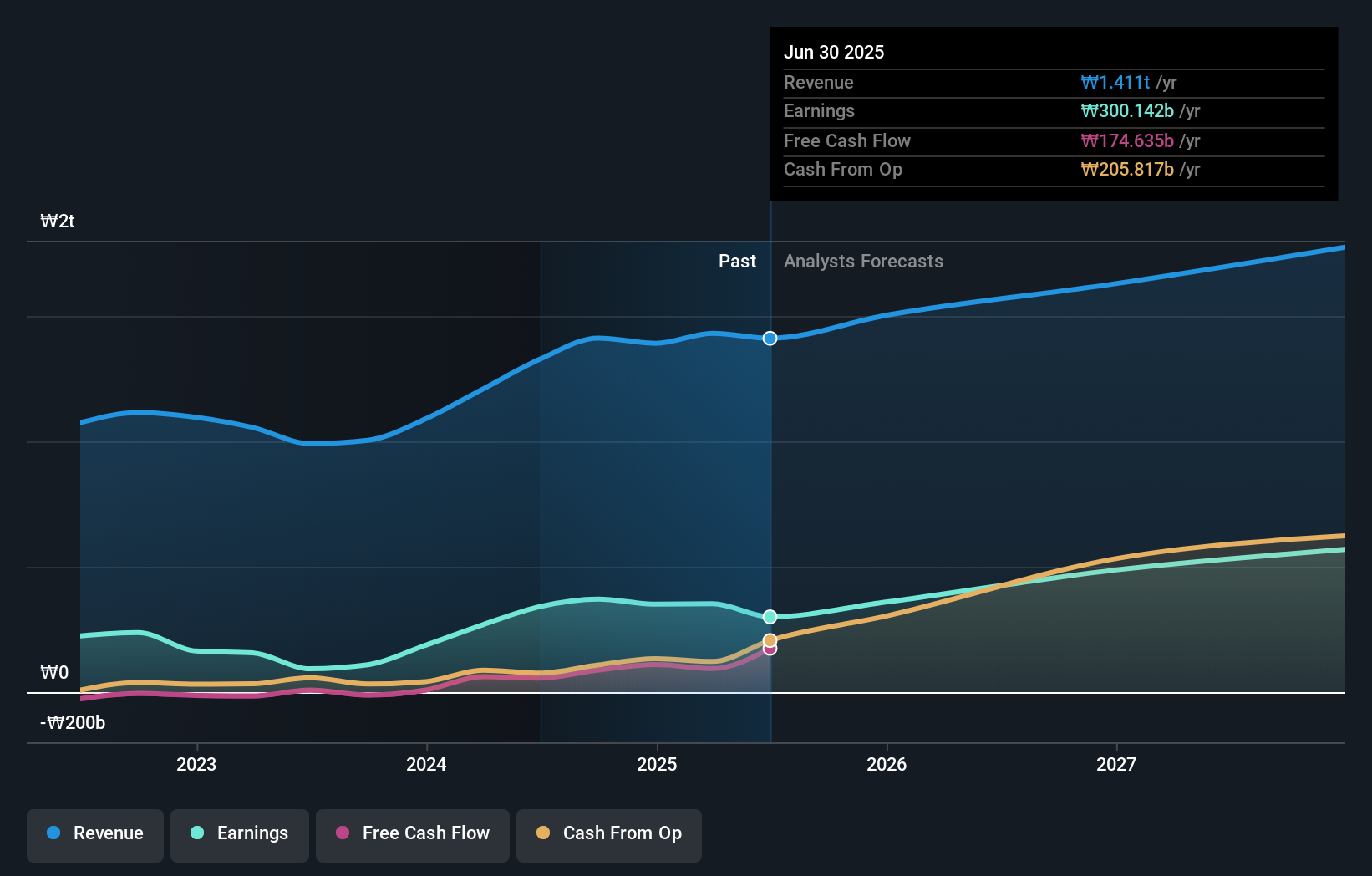This screenshot has width=1372, height=876.
Task: Select the orange Cash From Op data marker
Action: tap(770, 640)
